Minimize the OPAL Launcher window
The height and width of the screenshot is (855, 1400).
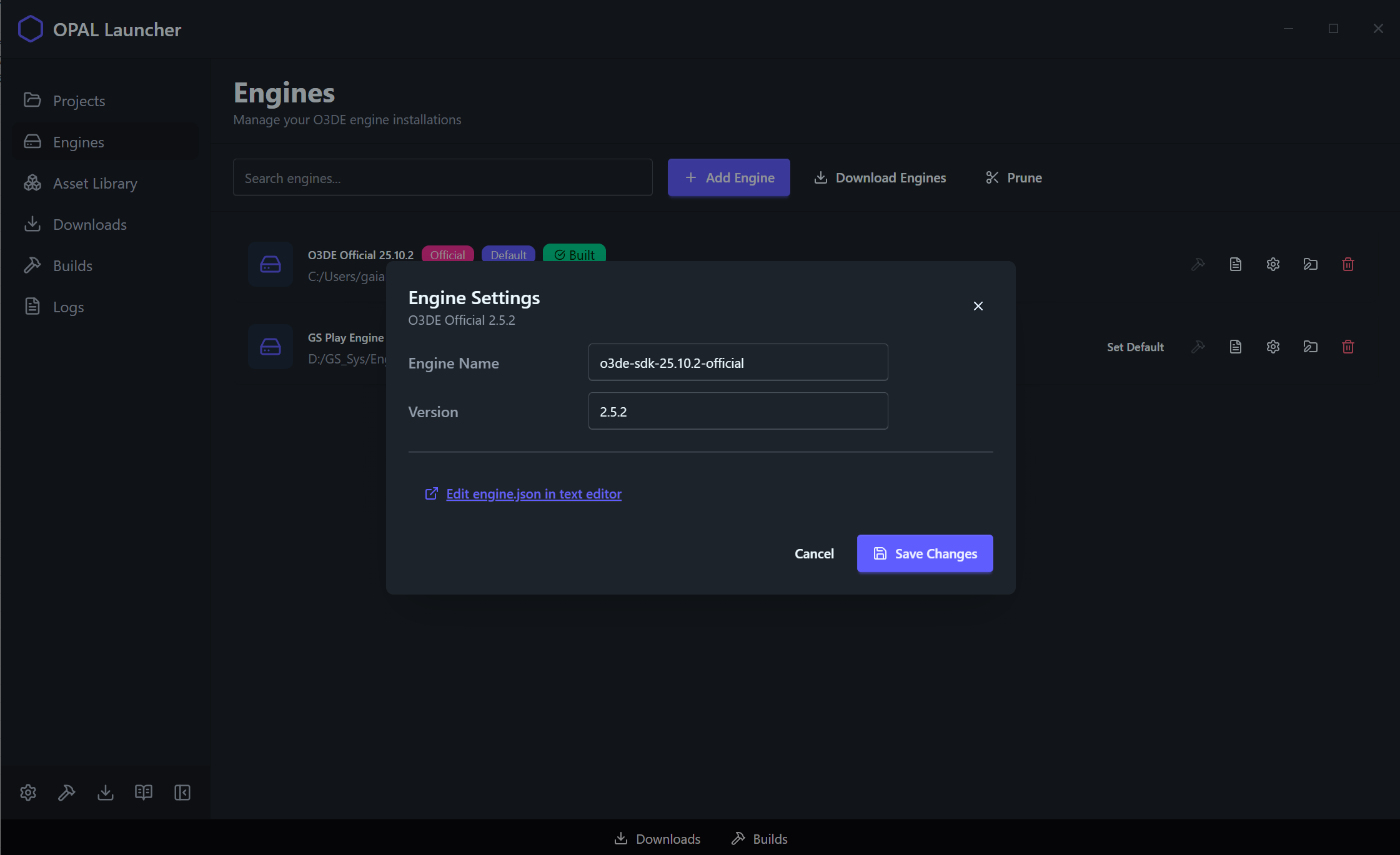pyautogui.click(x=1288, y=29)
